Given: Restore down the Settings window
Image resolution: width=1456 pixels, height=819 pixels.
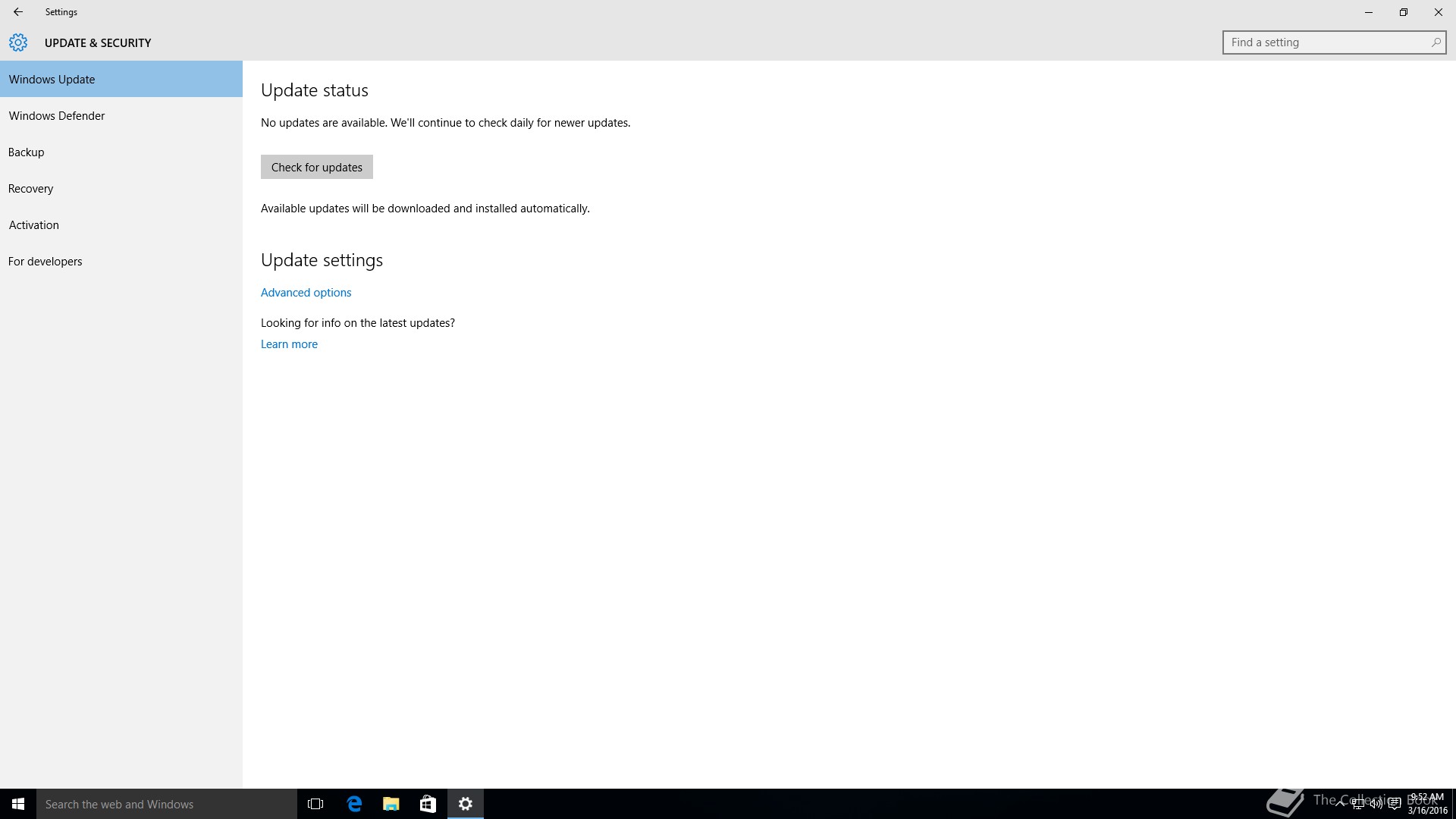Looking at the screenshot, I should (x=1404, y=12).
